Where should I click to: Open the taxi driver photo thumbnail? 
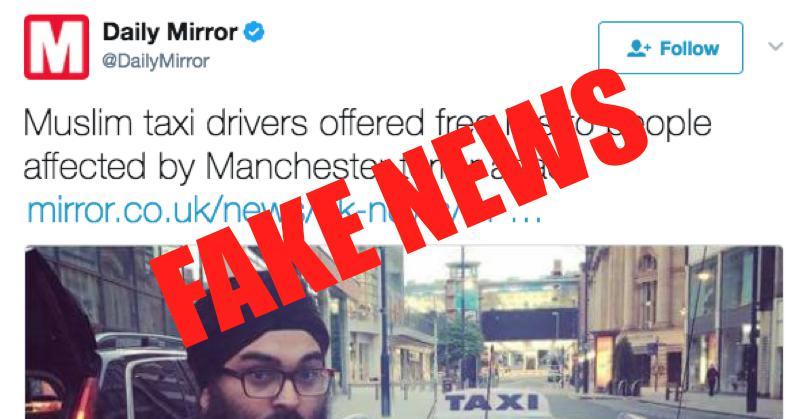404,332
